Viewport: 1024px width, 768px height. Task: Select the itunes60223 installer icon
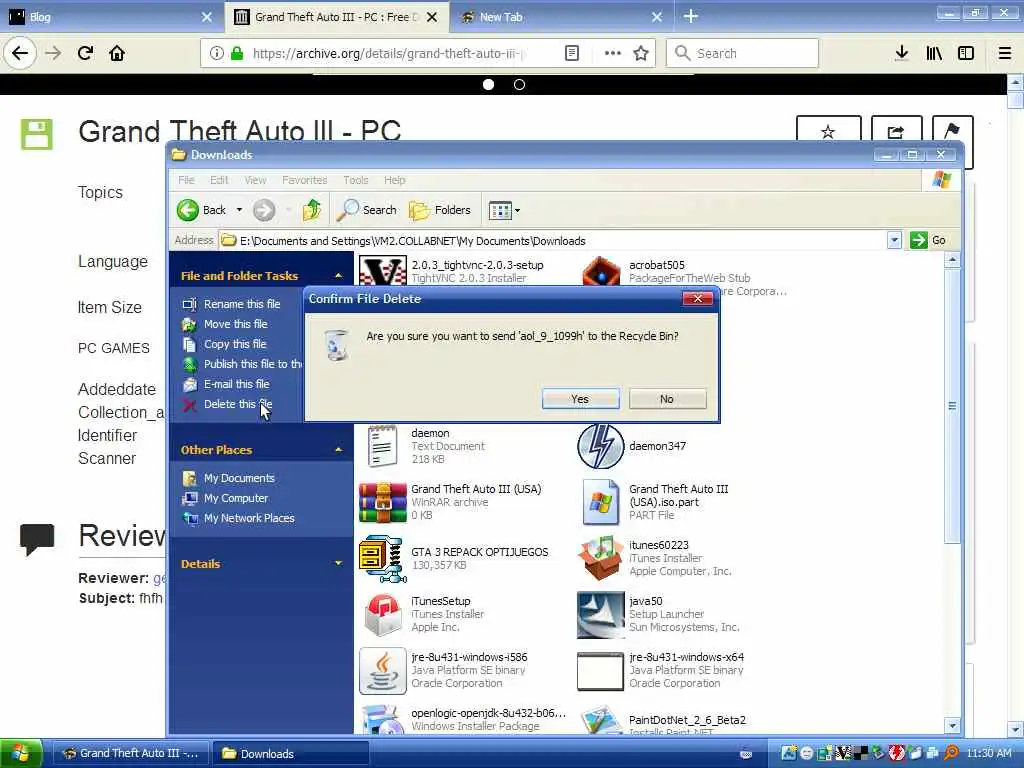click(x=601, y=558)
